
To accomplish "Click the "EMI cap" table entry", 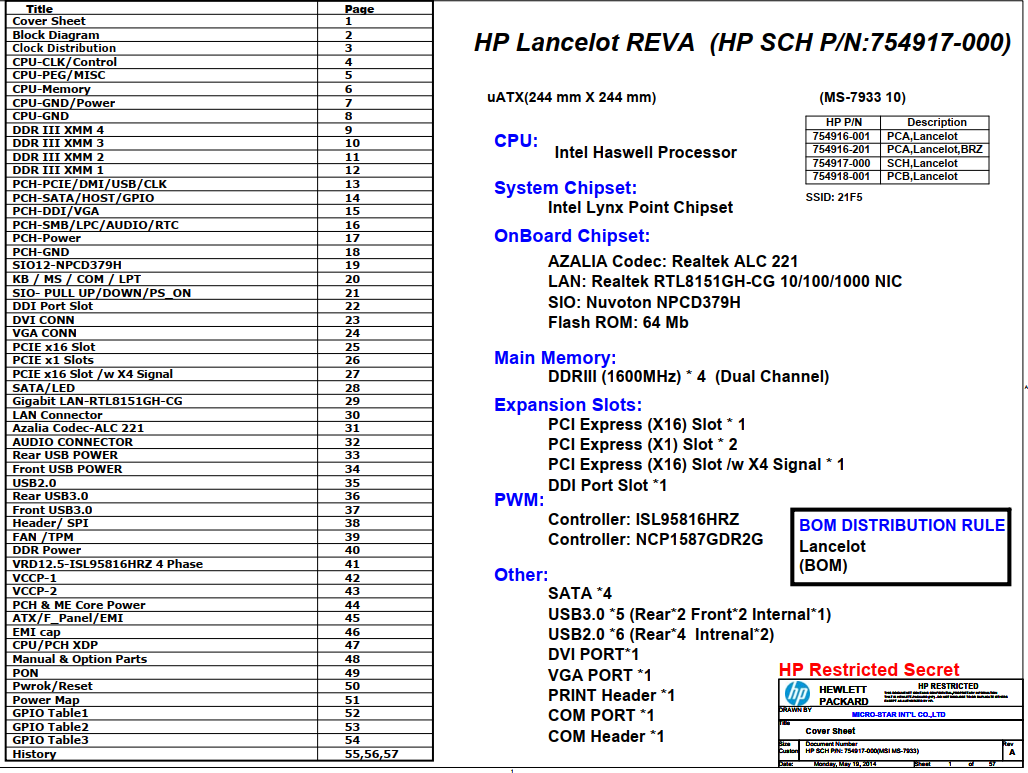I will point(36,631).
